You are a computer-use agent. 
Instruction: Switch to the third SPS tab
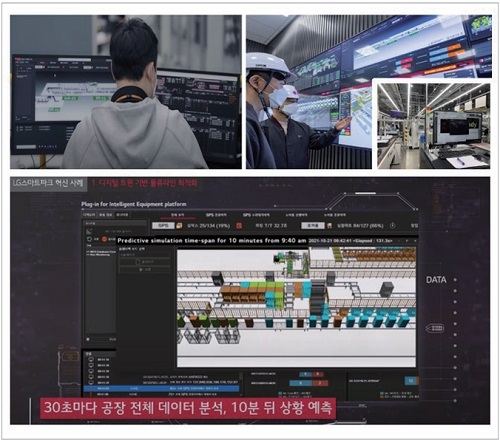(256, 215)
